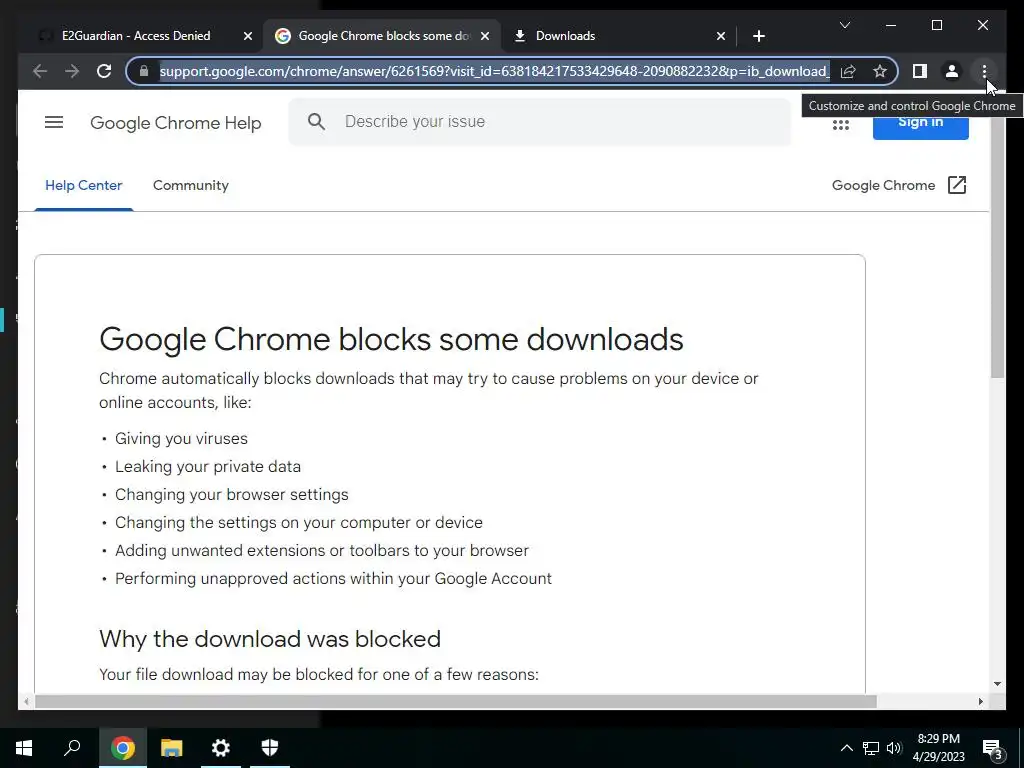Open the Chrome profile menu
Screen dimensions: 1024x768
click(x=952, y=71)
